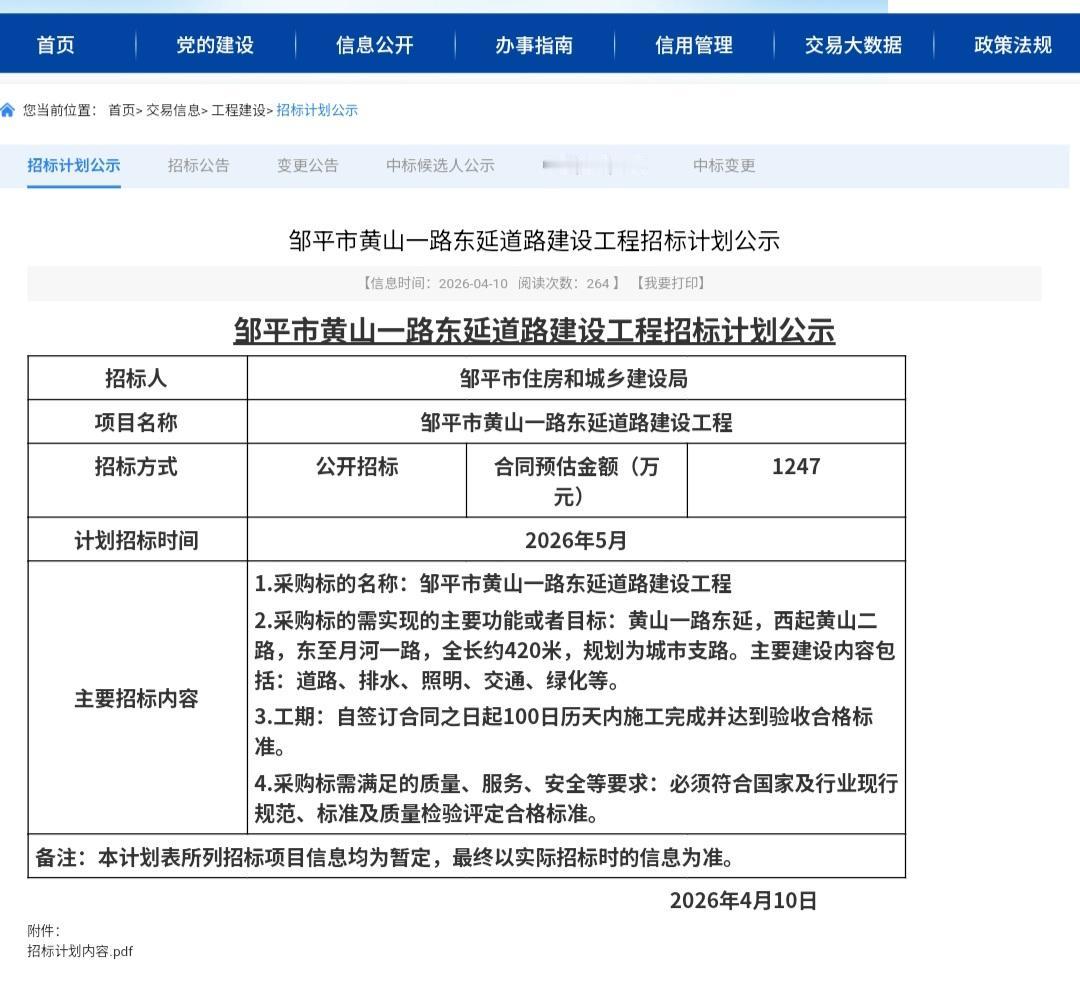
Task: Click the line starting 1.采购标的名称
Action: [x=493, y=584]
